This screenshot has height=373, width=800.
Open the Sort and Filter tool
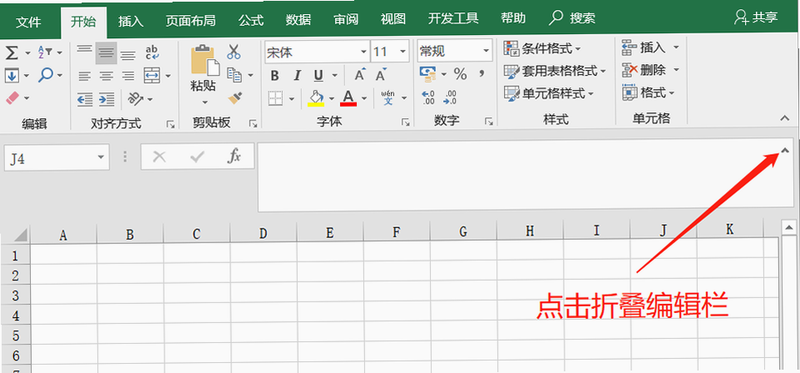click(x=45, y=52)
